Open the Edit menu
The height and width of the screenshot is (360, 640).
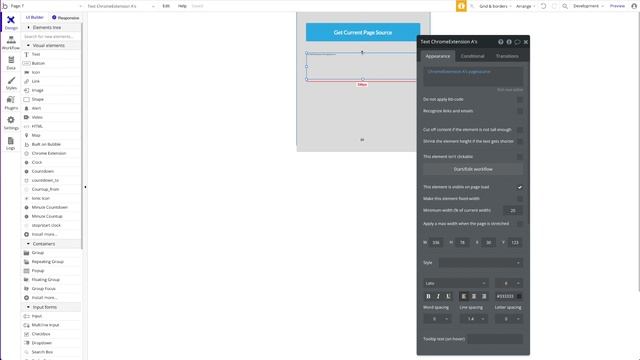[x=166, y=6]
